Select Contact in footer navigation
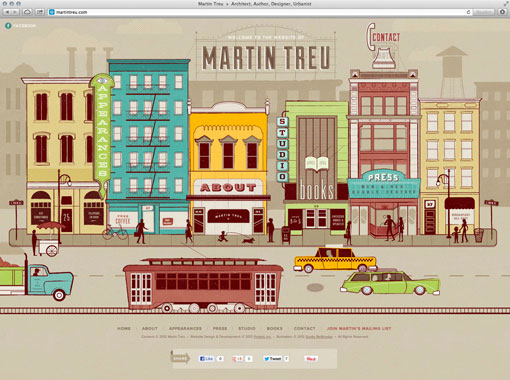510x380 pixels. pos(304,328)
